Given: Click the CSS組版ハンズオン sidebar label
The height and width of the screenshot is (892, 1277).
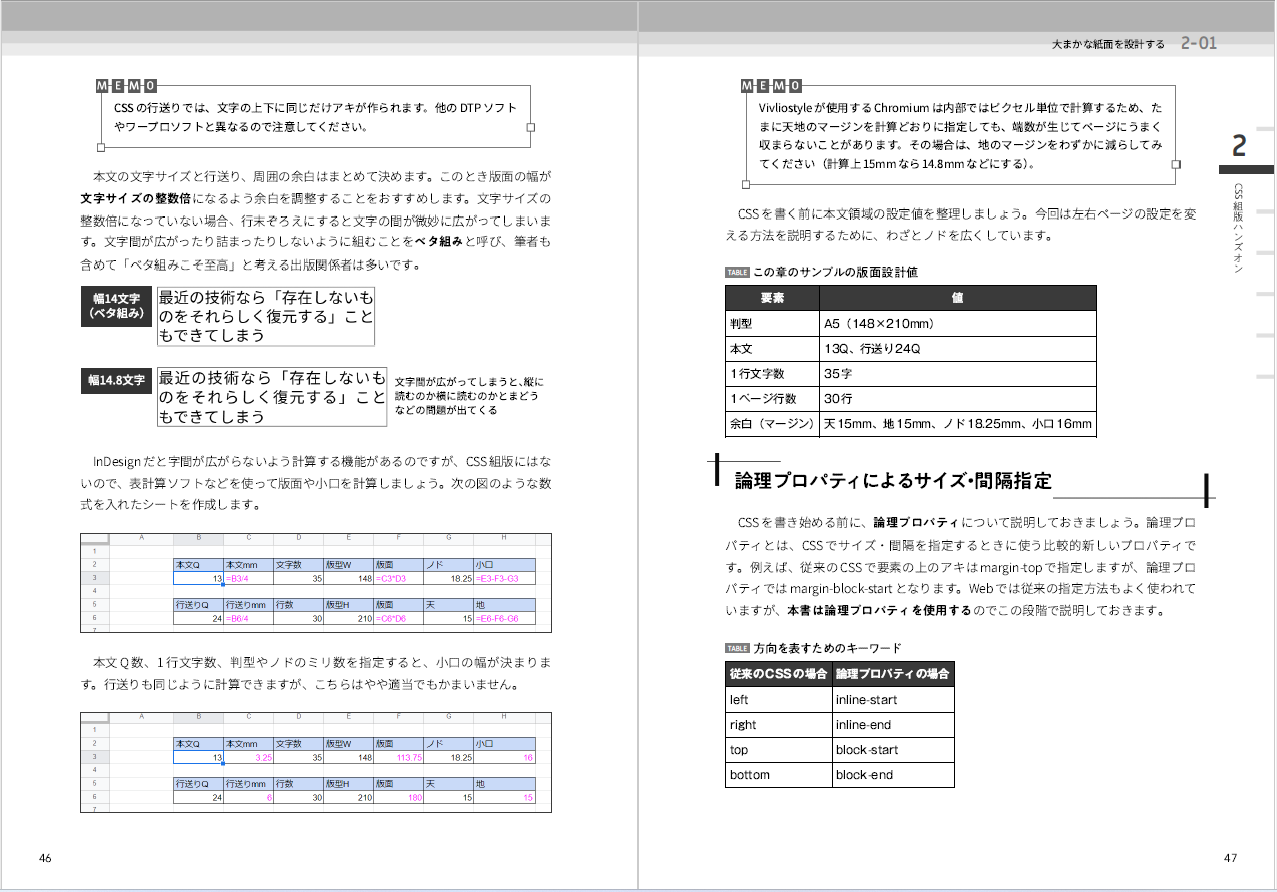Looking at the screenshot, I should pos(1236,233).
